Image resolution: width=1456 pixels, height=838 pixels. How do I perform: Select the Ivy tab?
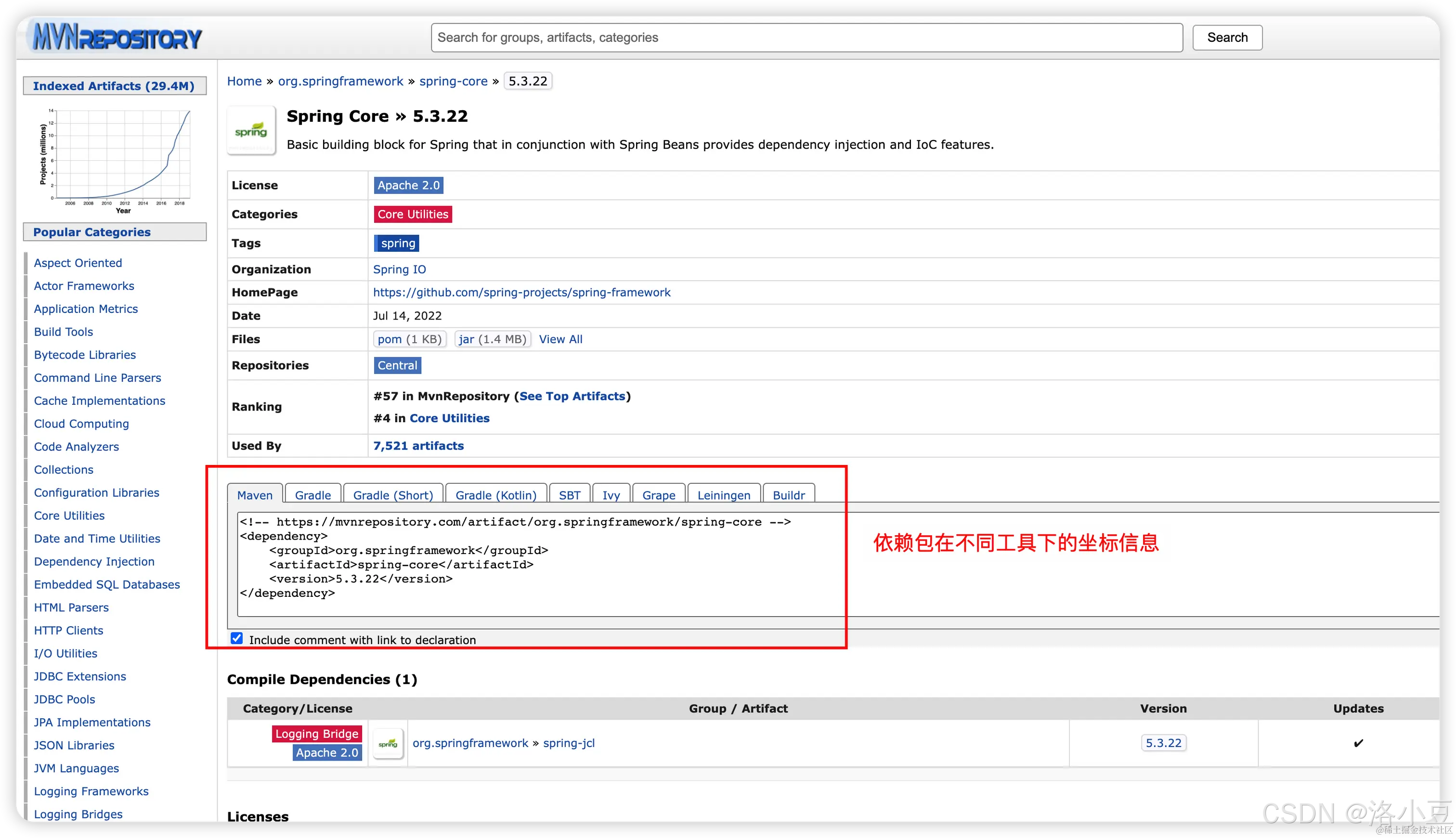(611, 495)
